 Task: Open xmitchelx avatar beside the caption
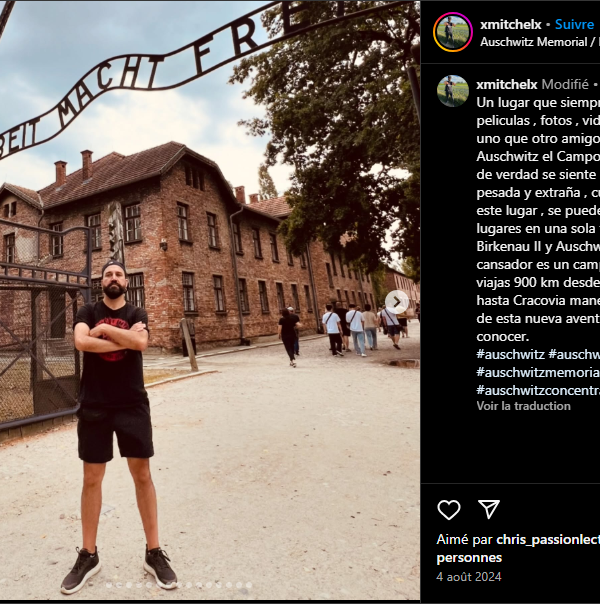tap(453, 91)
